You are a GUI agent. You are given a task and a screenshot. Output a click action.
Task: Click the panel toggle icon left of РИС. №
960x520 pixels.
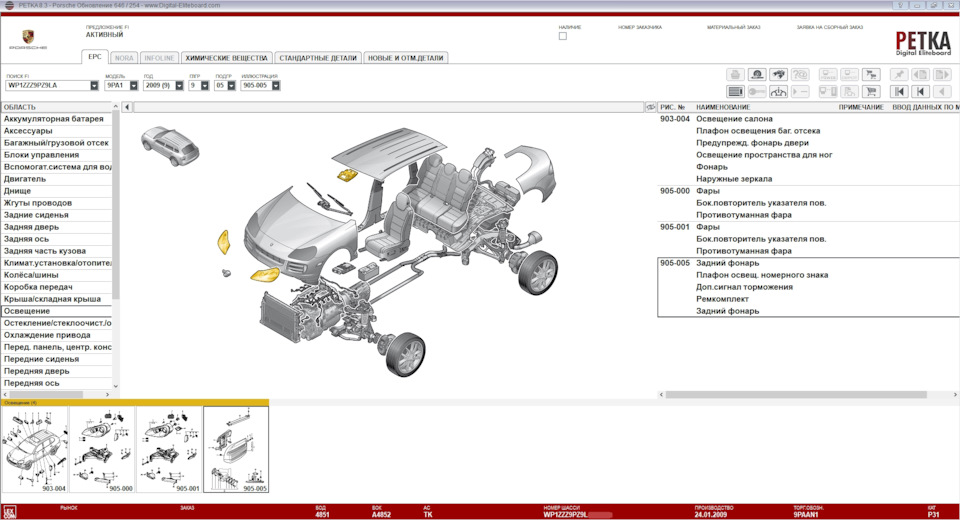(x=651, y=107)
